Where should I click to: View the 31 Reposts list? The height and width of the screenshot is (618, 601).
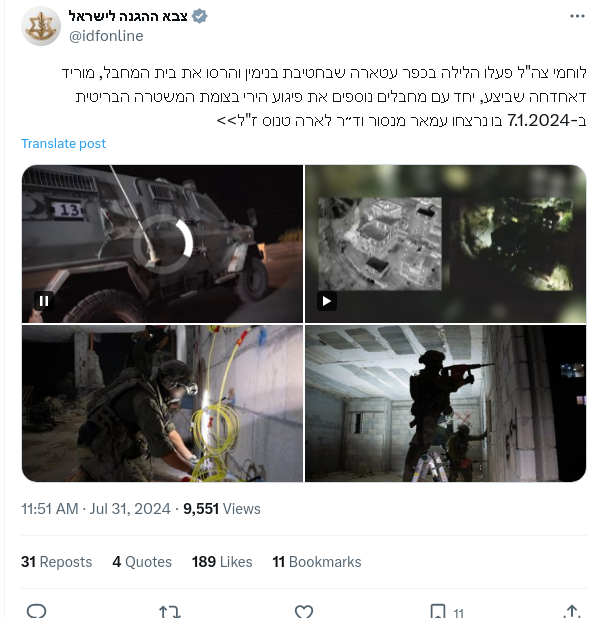(x=56, y=562)
